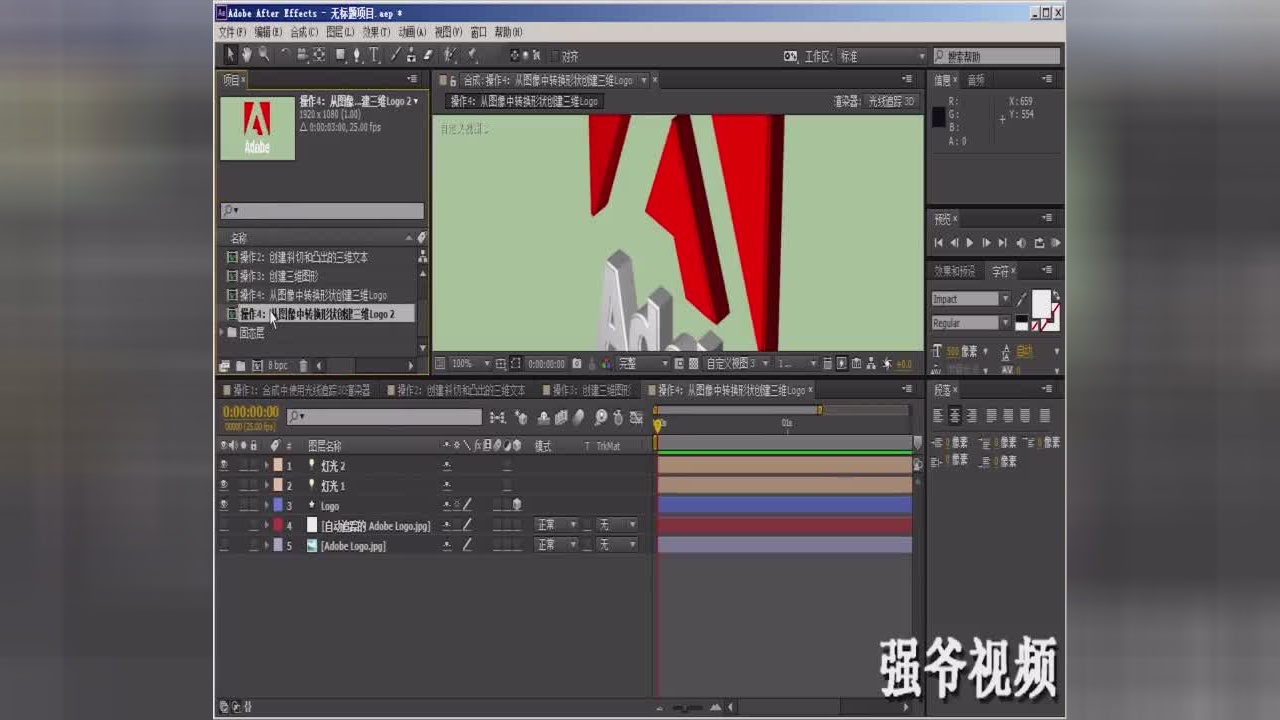Expand the 灯光 2 layer properties
The width and height of the screenshot is (1280, 720).
[267, 465]
